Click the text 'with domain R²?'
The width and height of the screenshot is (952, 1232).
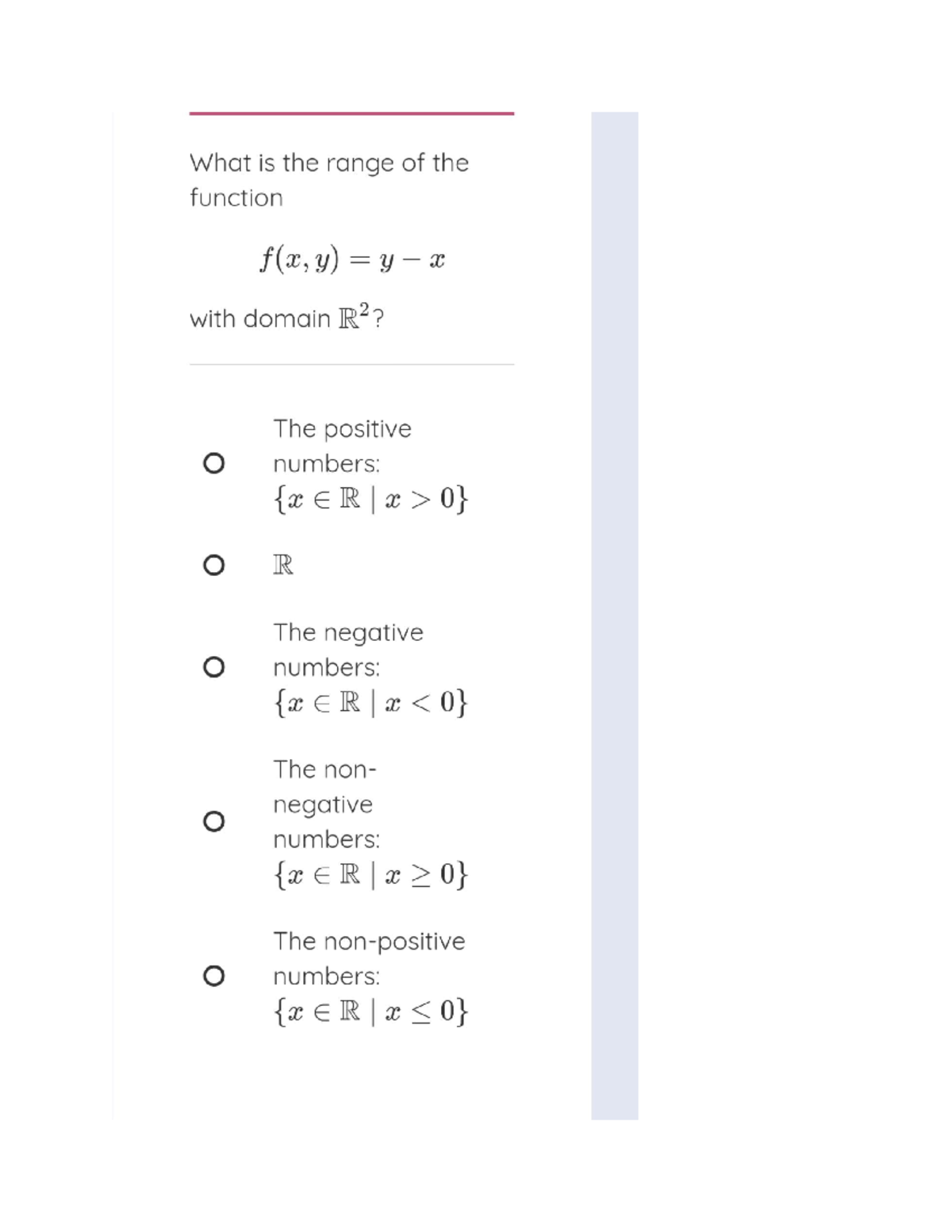(289, 319)
